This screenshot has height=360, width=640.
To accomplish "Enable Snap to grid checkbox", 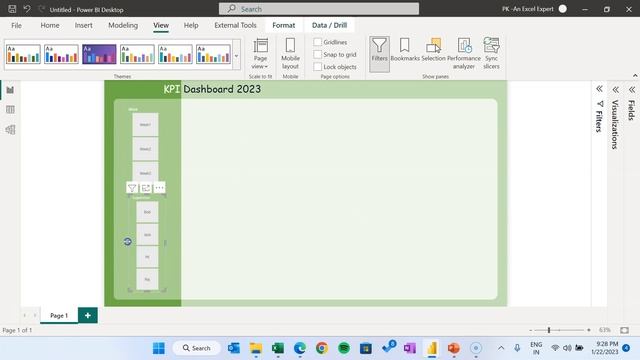I will [318, 54].
